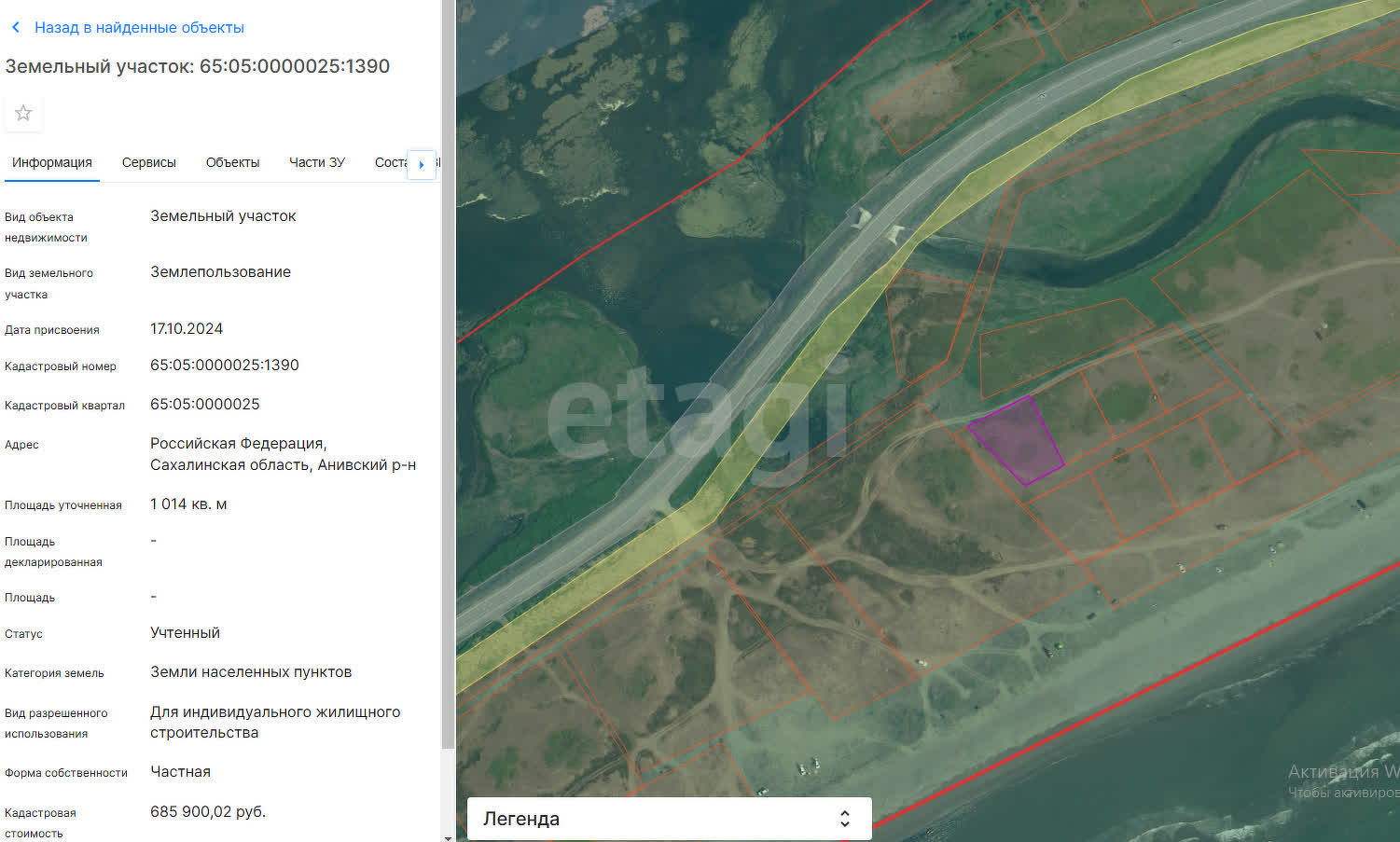Click the scrollbar down arrow
The width and height of the screenshot is (1400, 842).
pyautogui.click(x=448, y=836)
